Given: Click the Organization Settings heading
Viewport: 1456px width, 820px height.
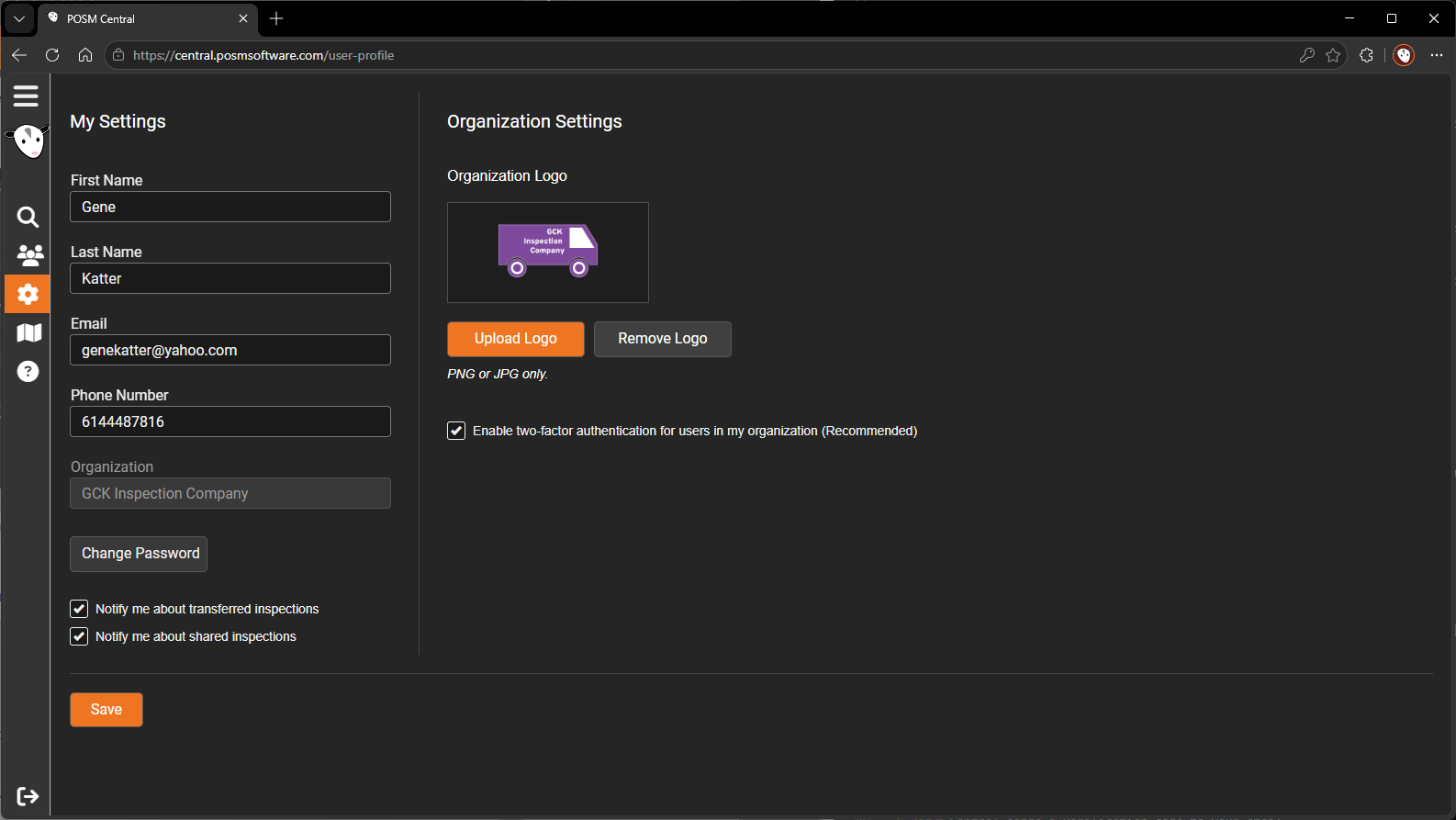Looking at the screenshot, I should pyautogui.click(x=534, y=121).
